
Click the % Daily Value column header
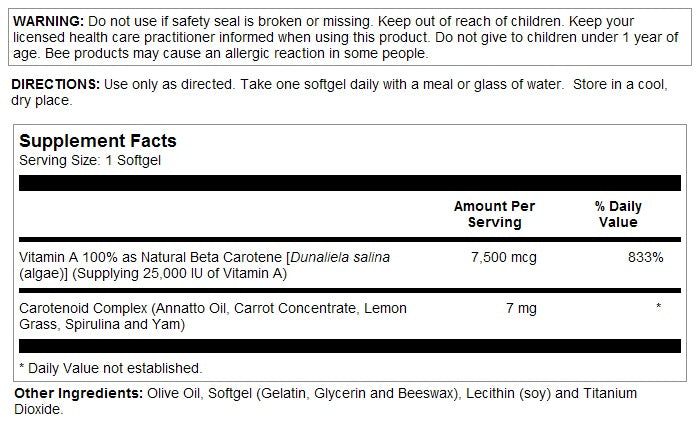point(618,214)
